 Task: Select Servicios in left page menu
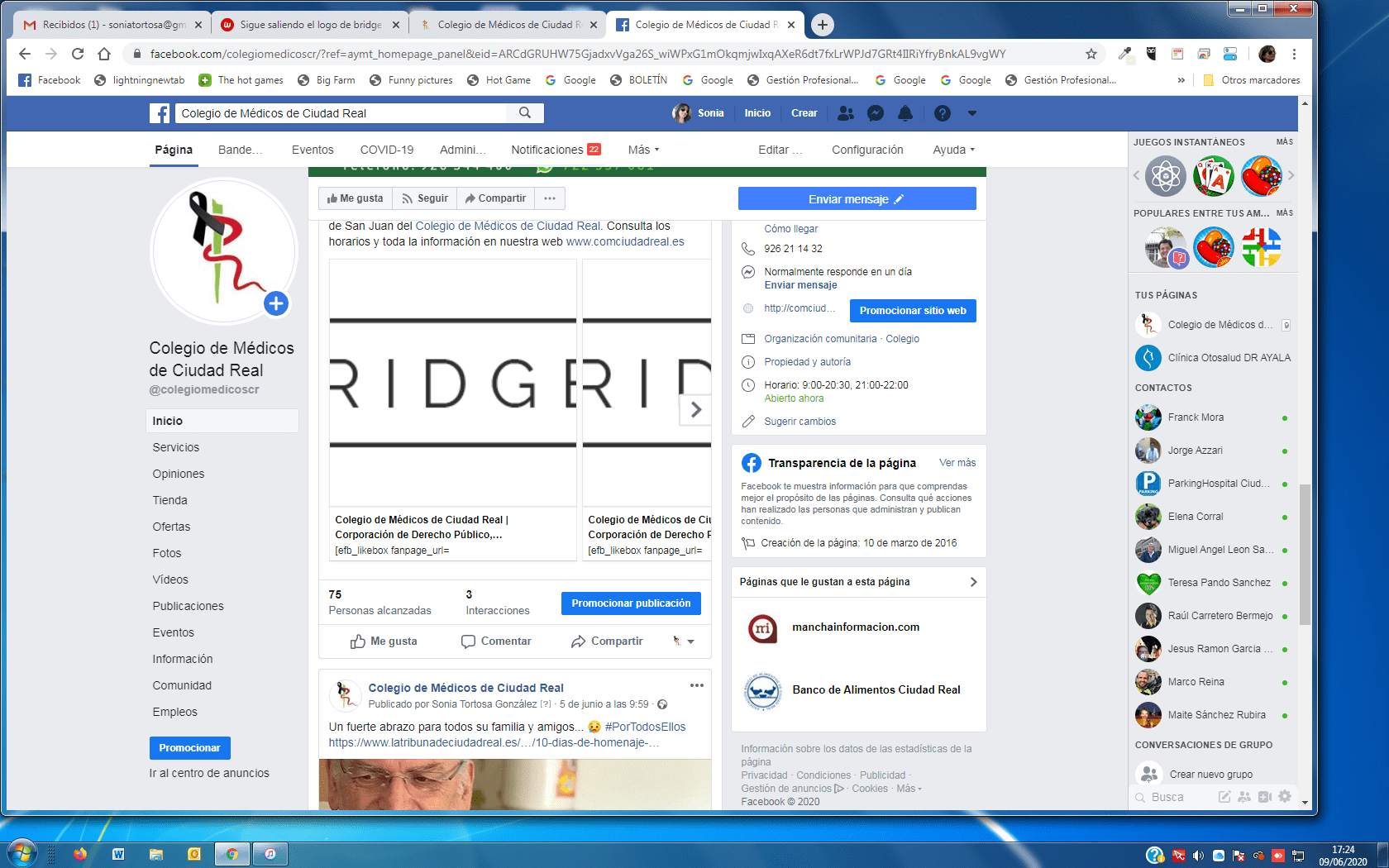pyautogui.click(x=176, y=447)
